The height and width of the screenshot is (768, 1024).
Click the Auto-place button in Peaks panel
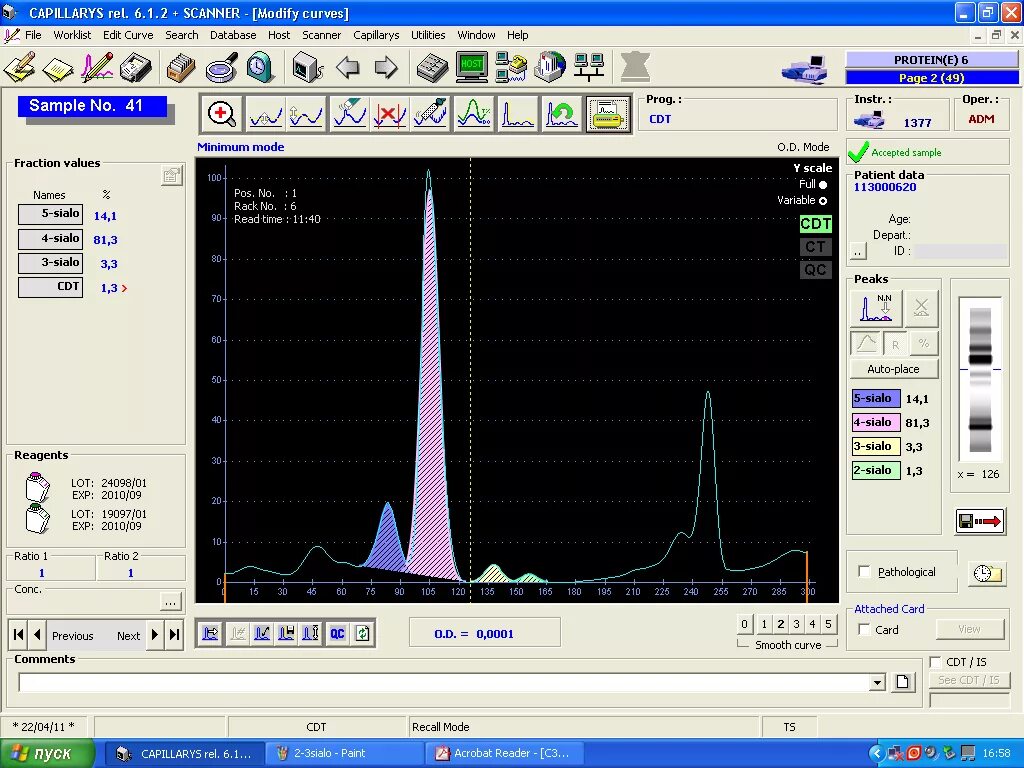893,368
